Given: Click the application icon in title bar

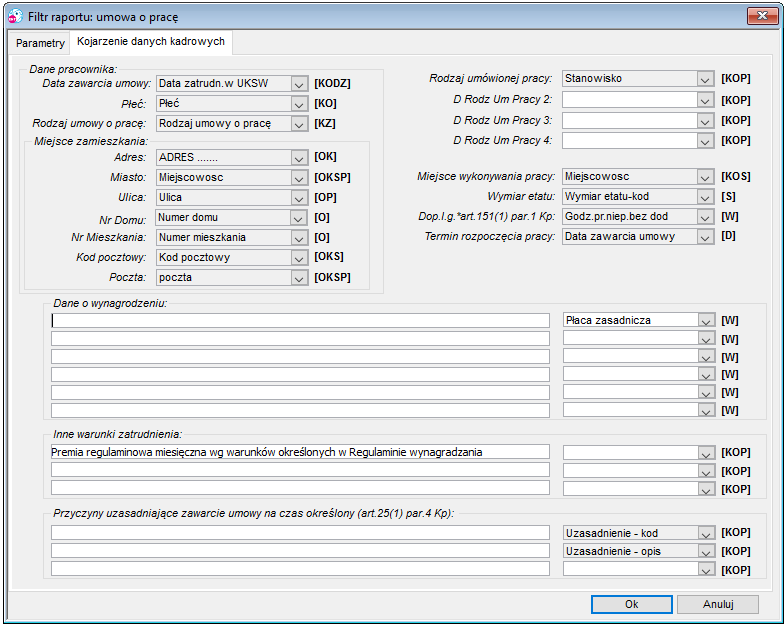Looking at the screenshot, I should [16, 16].
